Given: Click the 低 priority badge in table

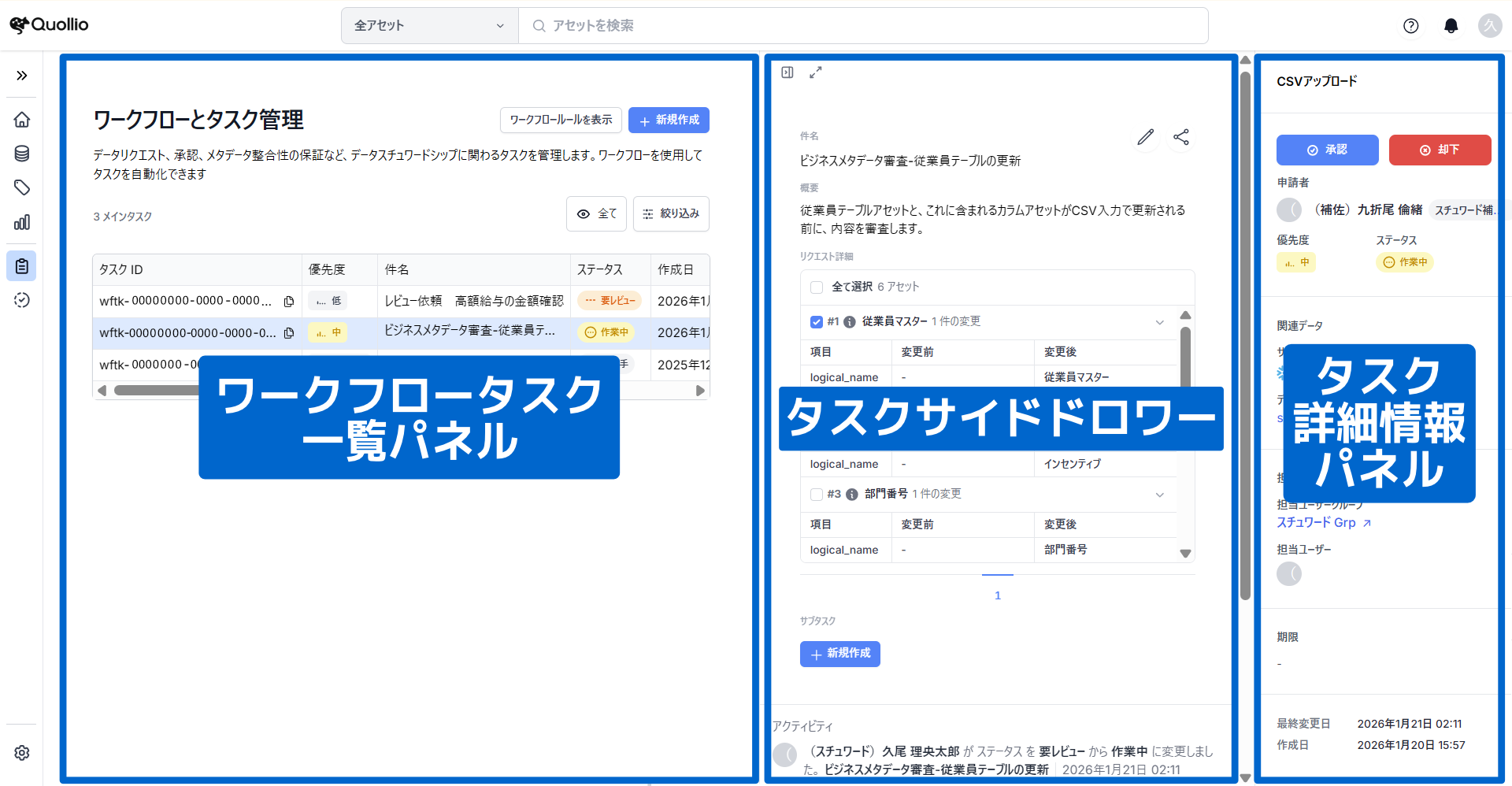Looking at the screenshot, I should click(x=328, y=301).
